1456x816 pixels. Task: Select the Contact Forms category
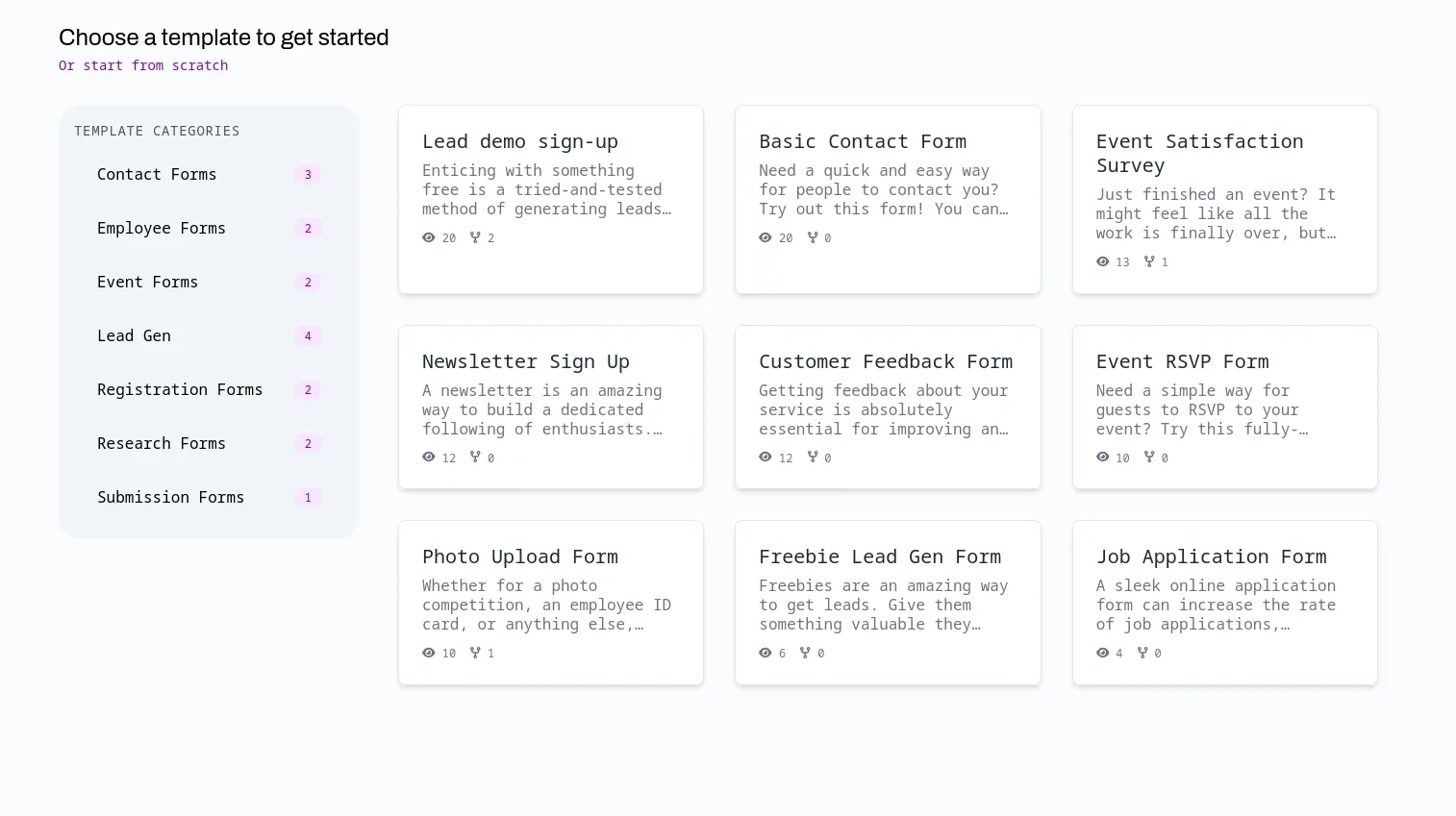click(157, 174)
